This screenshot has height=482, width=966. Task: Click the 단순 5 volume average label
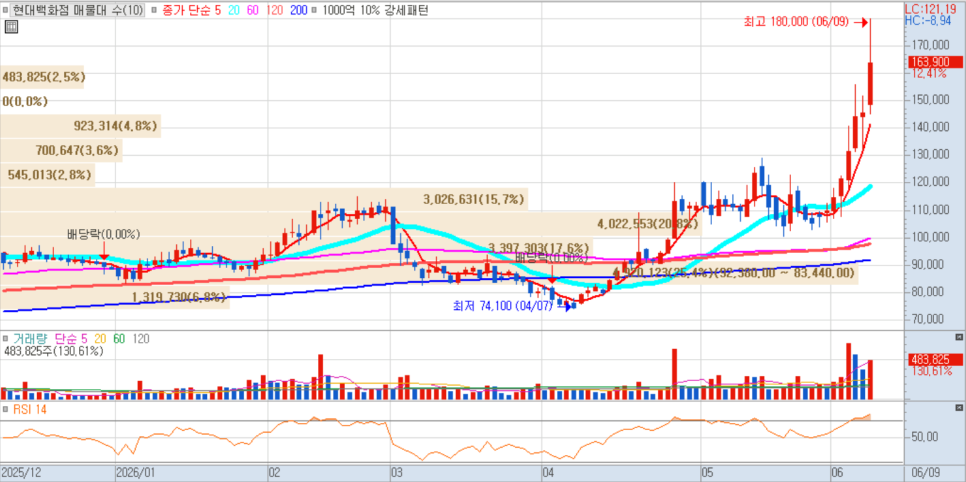tap(70, 338)
